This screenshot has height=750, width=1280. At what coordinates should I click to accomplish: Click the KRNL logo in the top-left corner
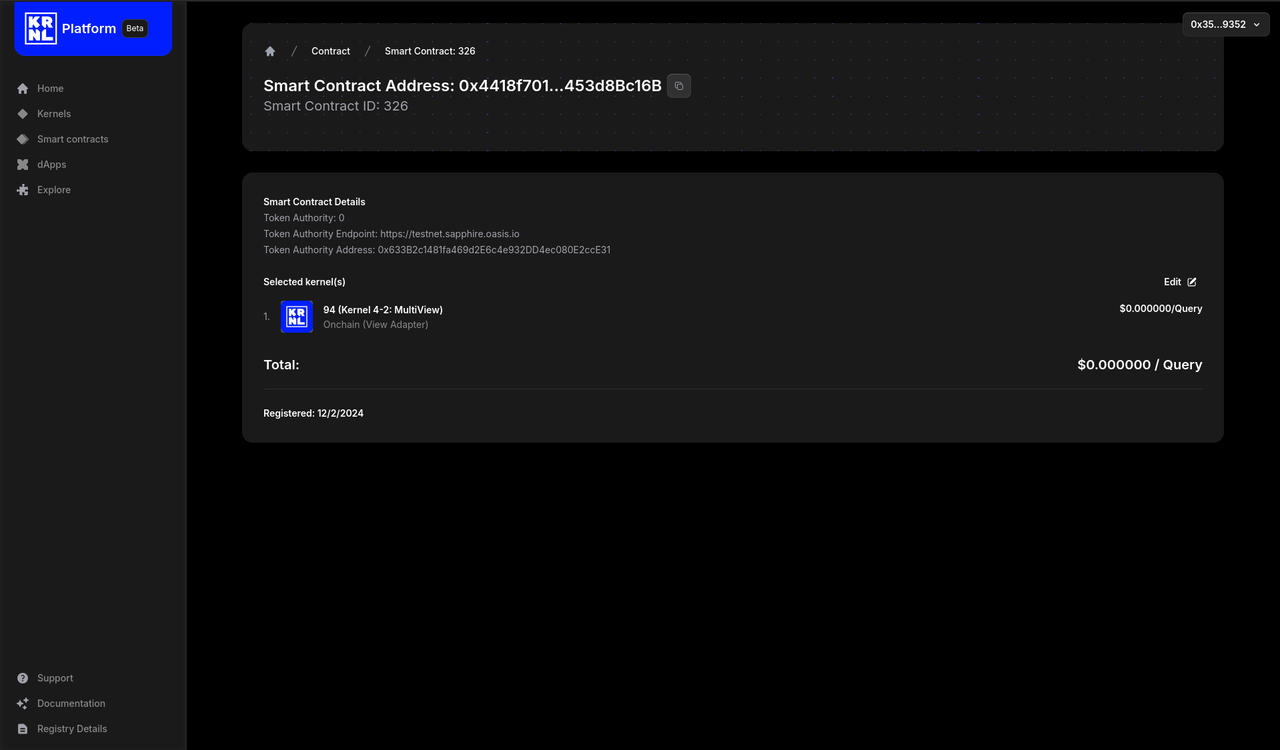(42, 27)
